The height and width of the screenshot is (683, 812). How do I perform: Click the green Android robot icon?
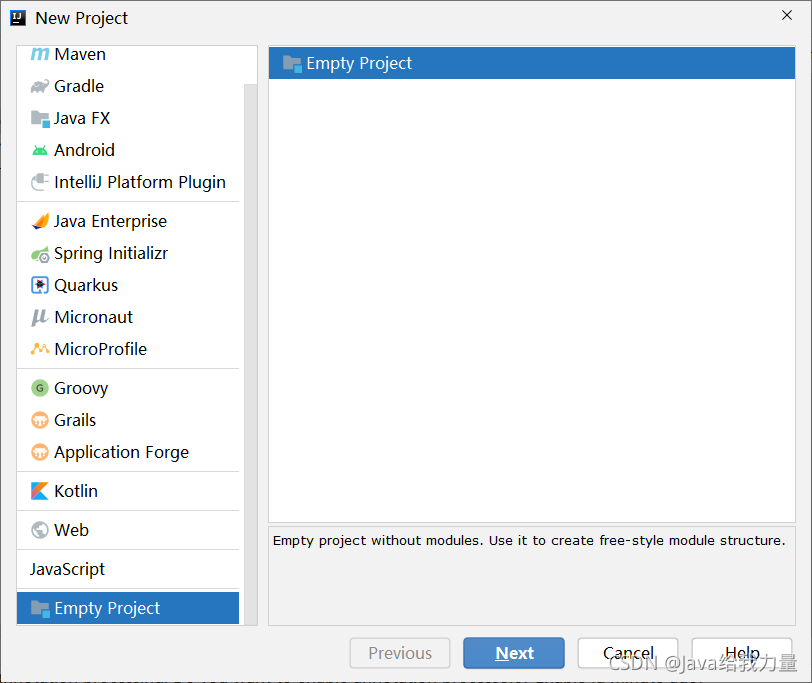(x=39, y=150)
